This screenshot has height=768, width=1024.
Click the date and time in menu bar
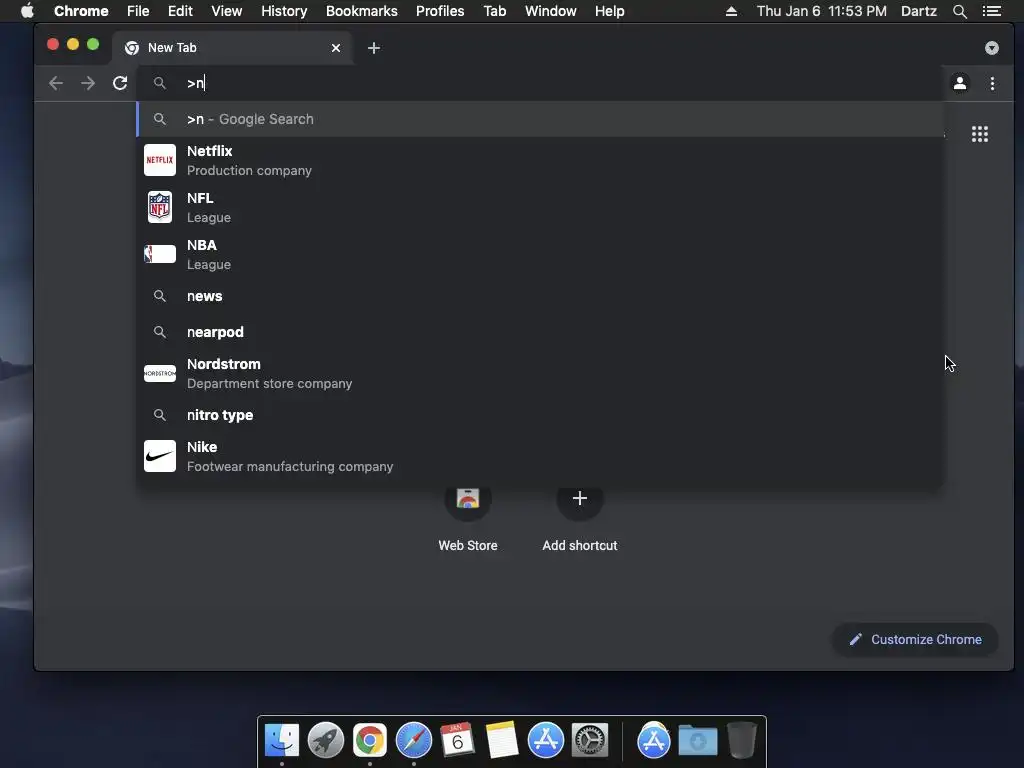pyautogui.click(x=822, y=11)
